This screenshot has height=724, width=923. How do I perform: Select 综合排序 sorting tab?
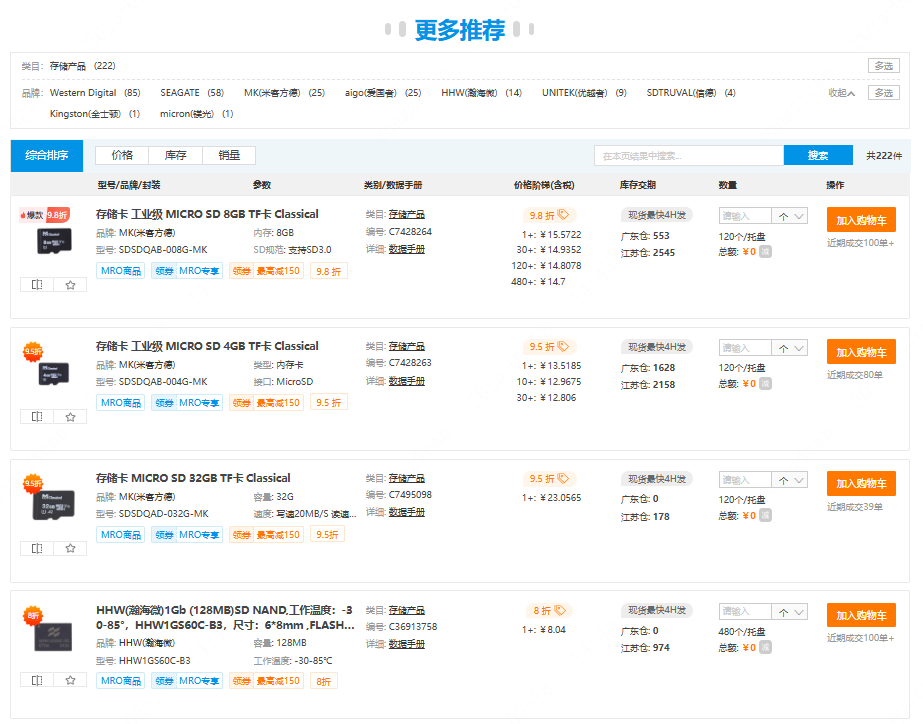[47, 155]
